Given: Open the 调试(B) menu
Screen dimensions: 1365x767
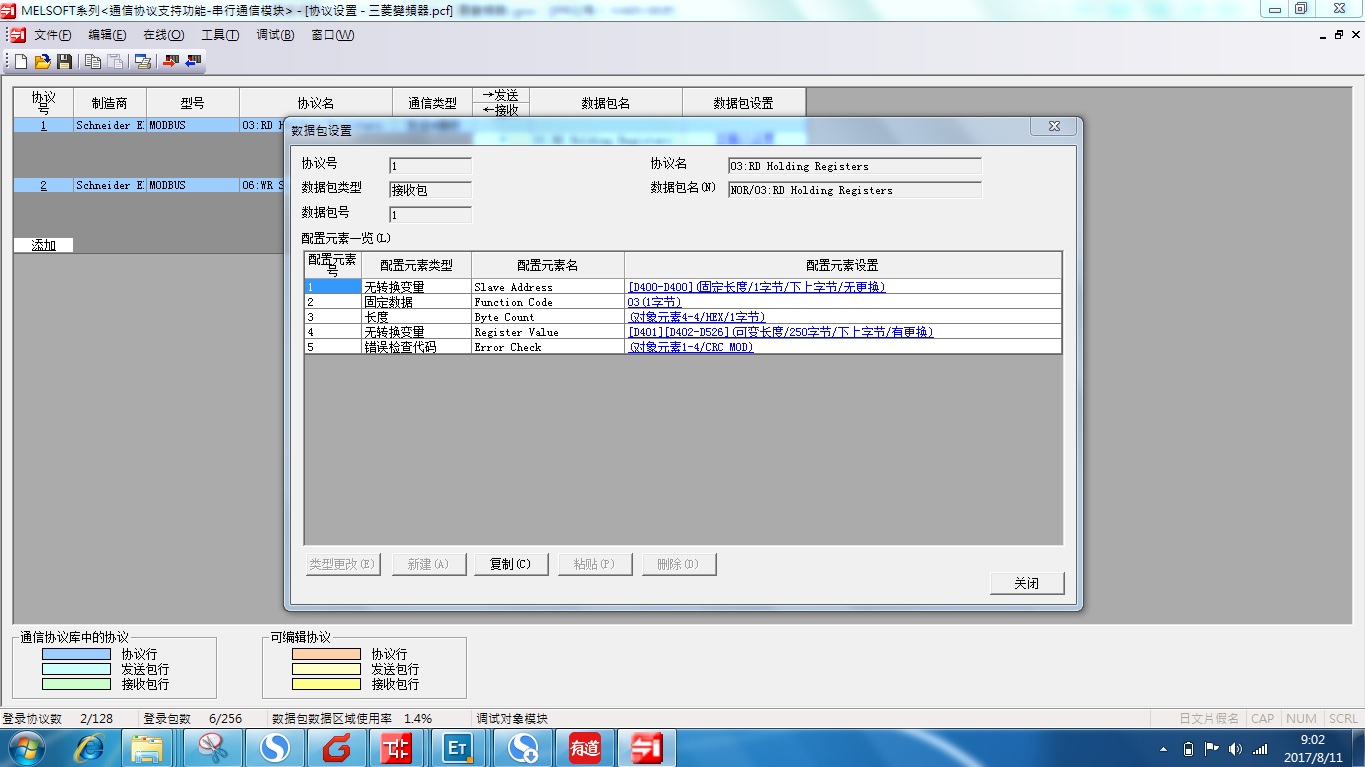Looking at the screenshot, I should pyautogui.click(x=275, y=35).
